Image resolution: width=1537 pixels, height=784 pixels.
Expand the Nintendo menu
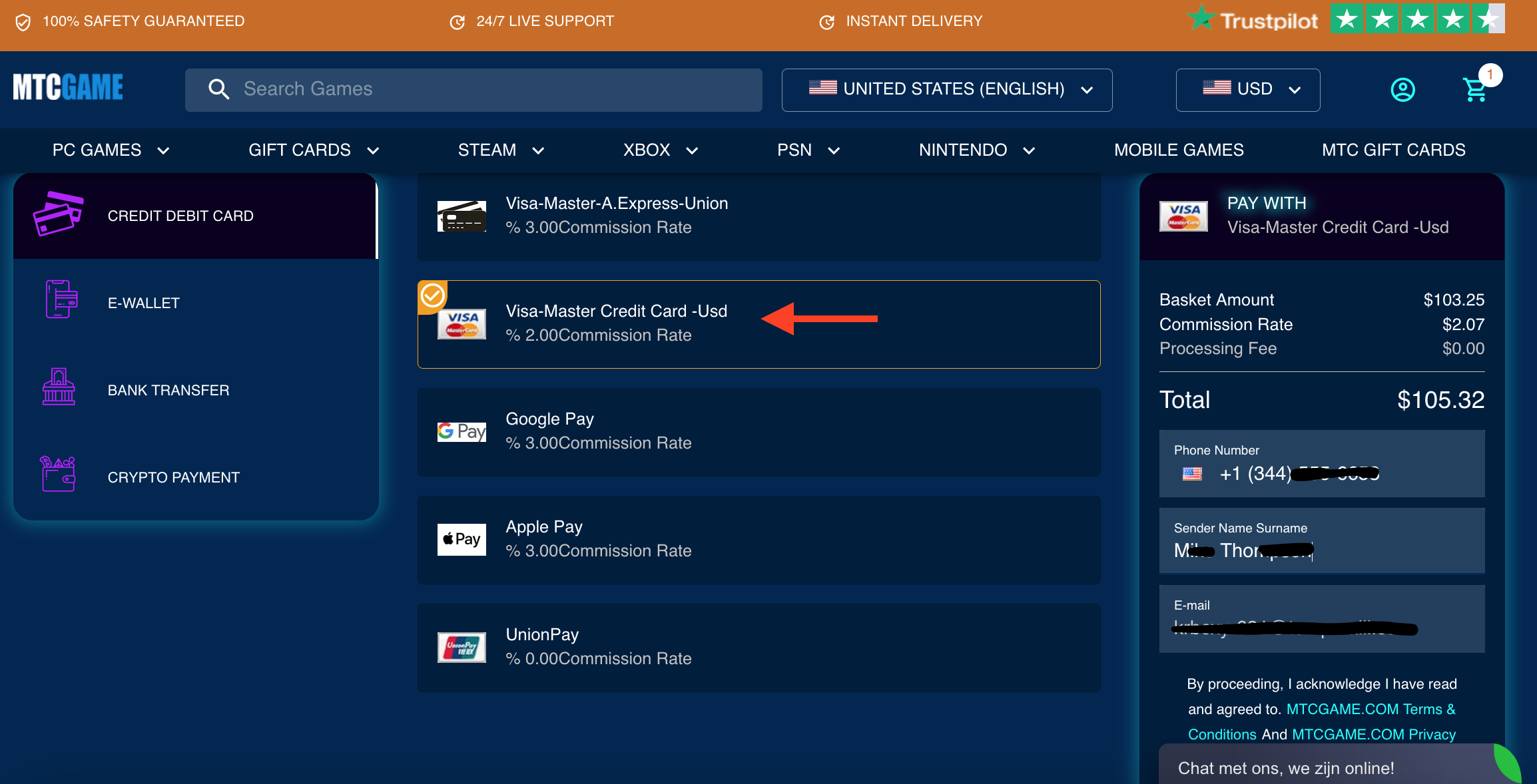coord(976,150)
